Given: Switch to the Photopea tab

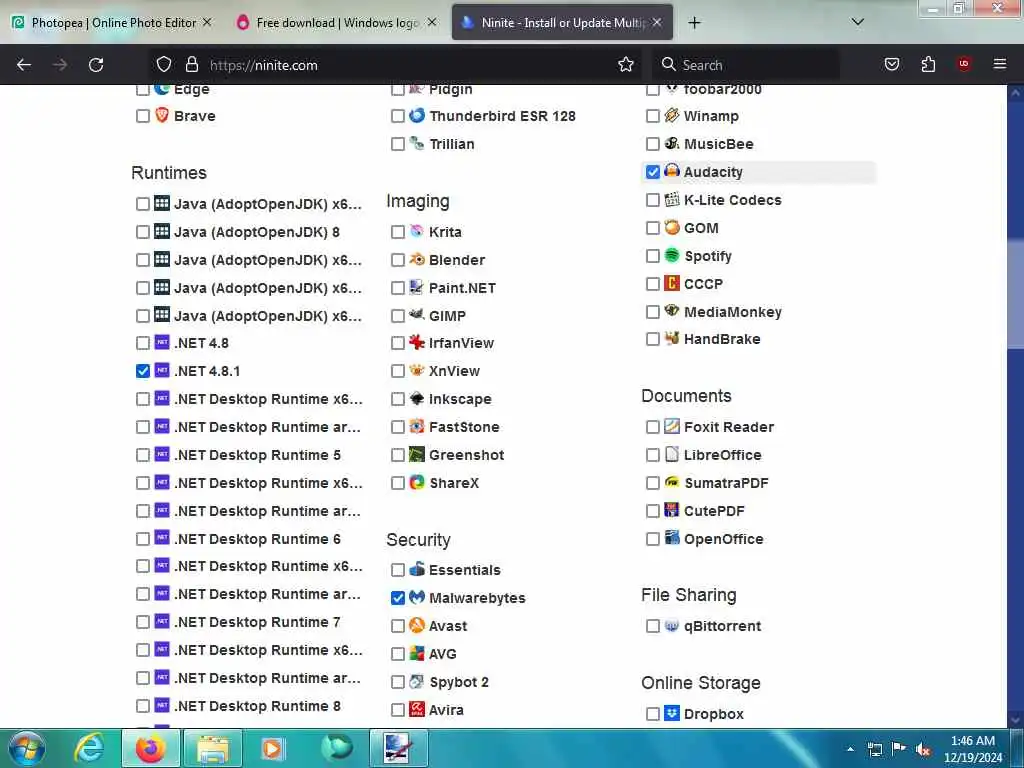Looking at the screenshot, I should coord(112,23).
